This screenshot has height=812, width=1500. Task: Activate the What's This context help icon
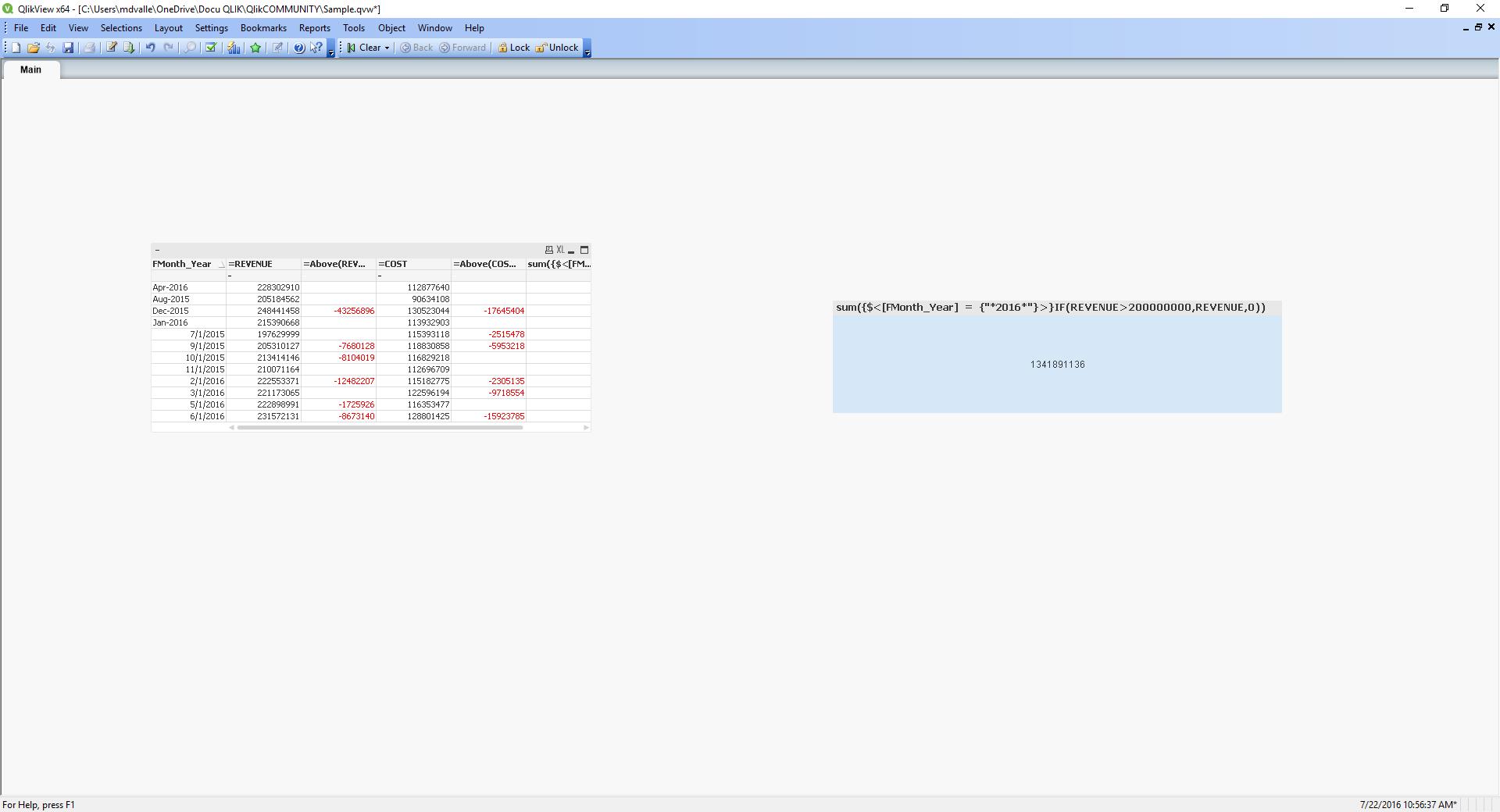316,48
